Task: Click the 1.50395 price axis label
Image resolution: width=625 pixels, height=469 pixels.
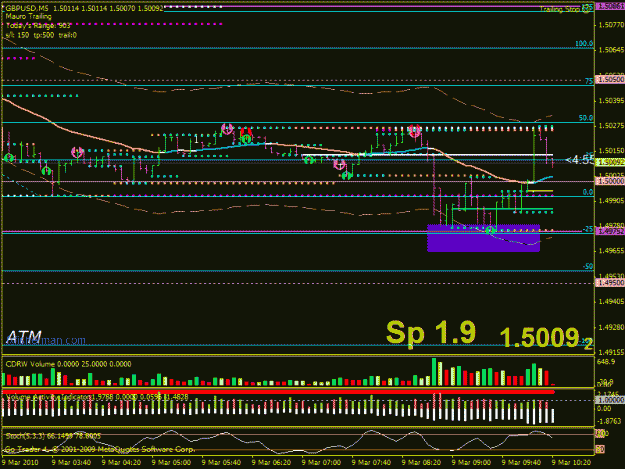Action: pyautogui.click(x=611, y=101)
